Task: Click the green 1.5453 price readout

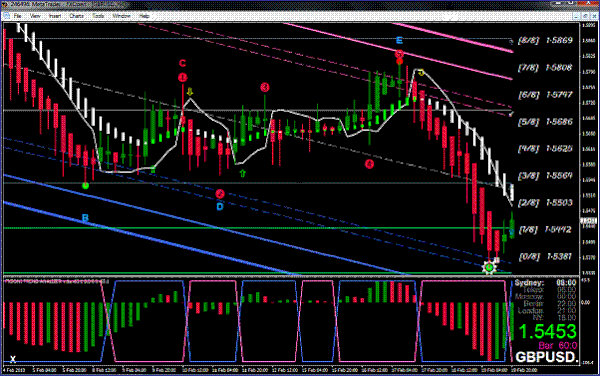Action: pos(547,331)
